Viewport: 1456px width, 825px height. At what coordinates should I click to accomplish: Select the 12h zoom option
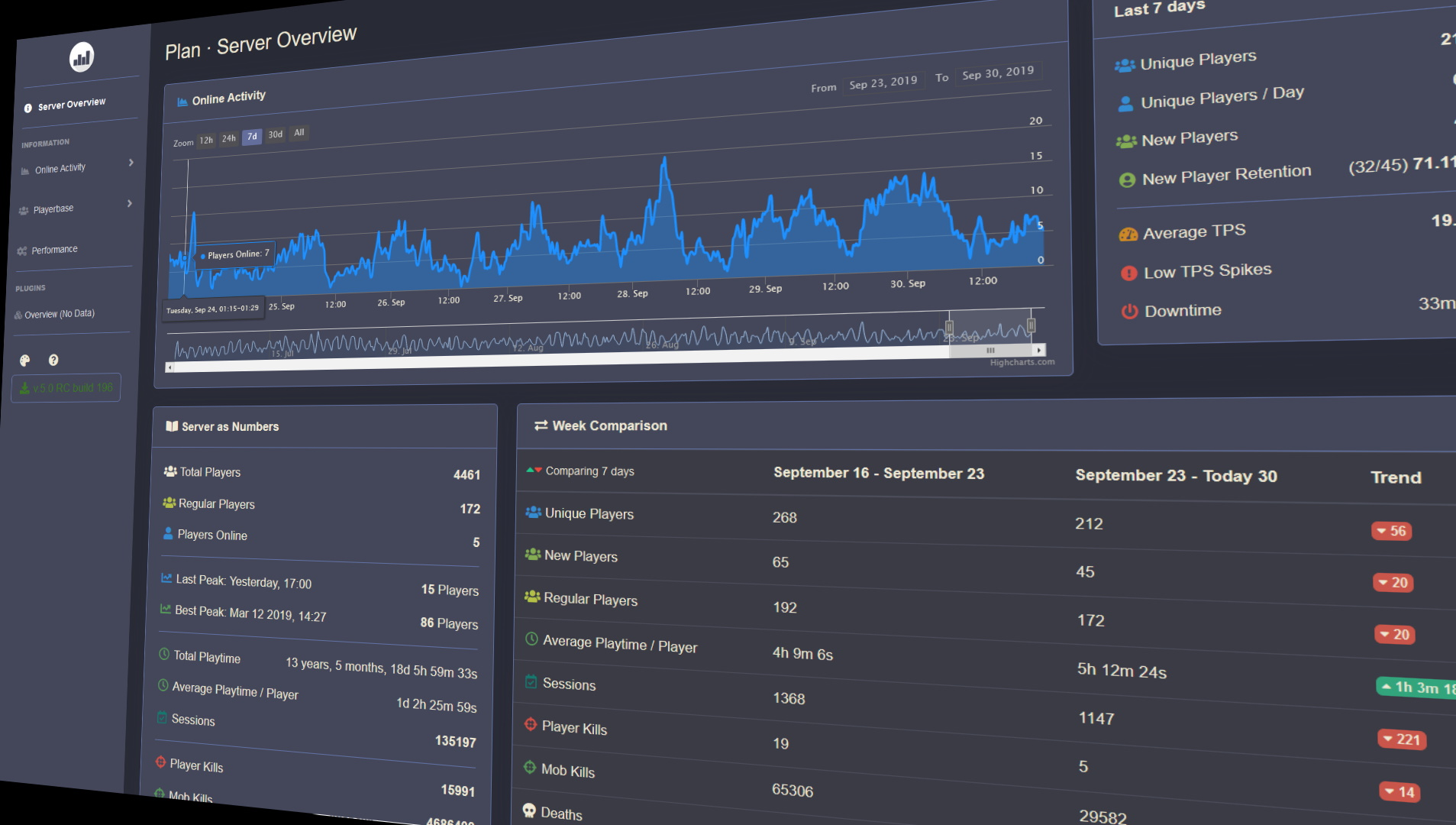[206, 141]
